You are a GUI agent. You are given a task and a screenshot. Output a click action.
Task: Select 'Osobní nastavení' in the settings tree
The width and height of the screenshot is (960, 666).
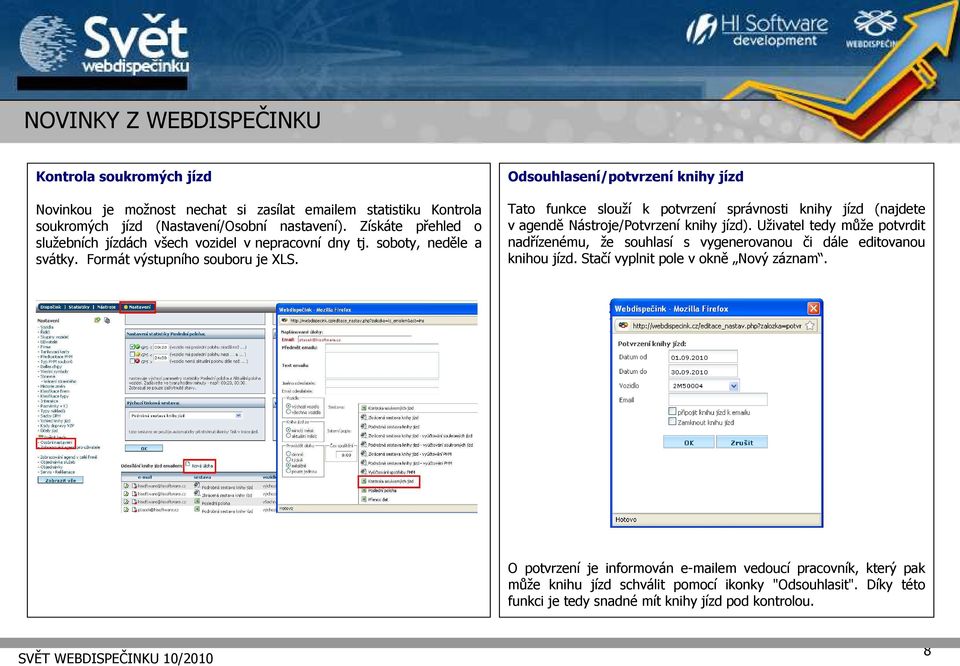tap(57, 443)
